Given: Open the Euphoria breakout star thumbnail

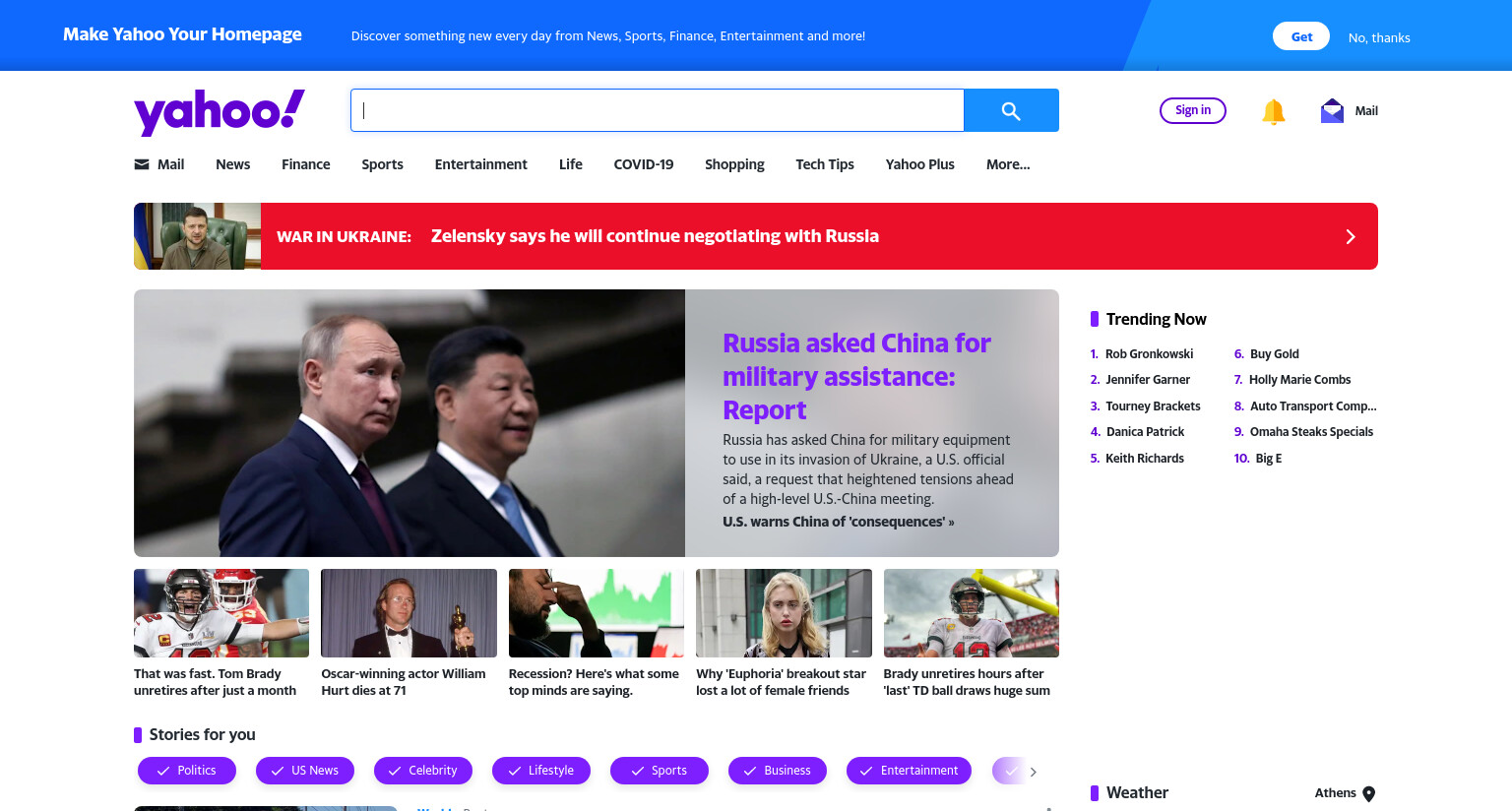Looking at the screenshot, I should point(784,613).
